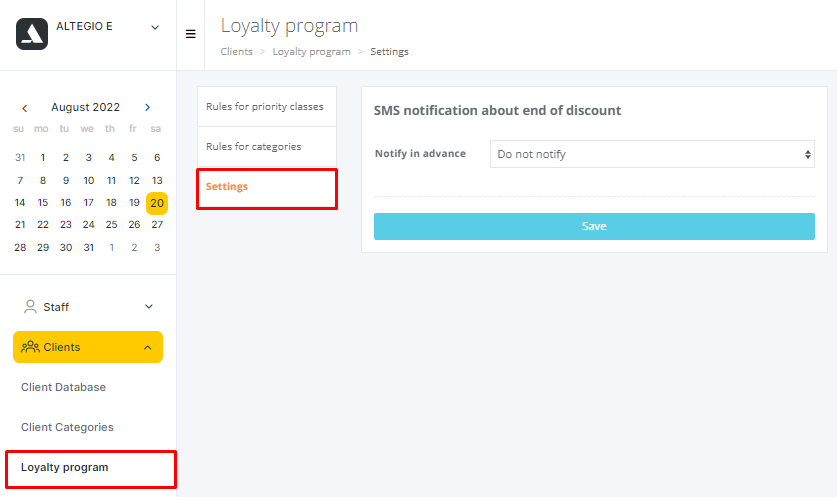The image size is (837, 497).
Task: Expand the Staff menu section
Action: pyautogui.click(x=149, y=306)
